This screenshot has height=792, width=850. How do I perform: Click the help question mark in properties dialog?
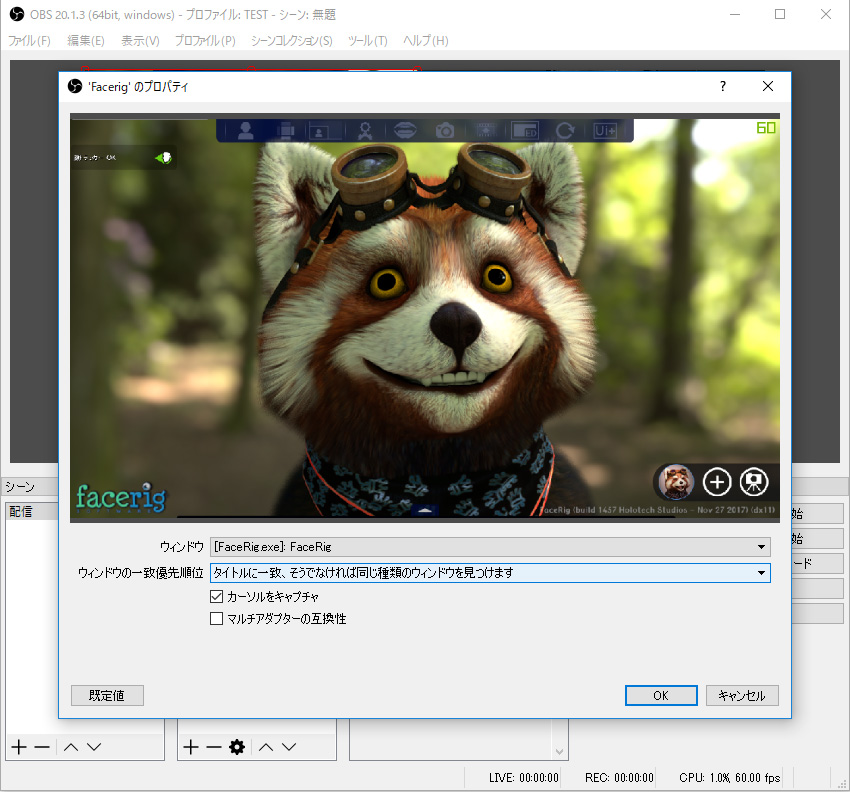point(723,86)
